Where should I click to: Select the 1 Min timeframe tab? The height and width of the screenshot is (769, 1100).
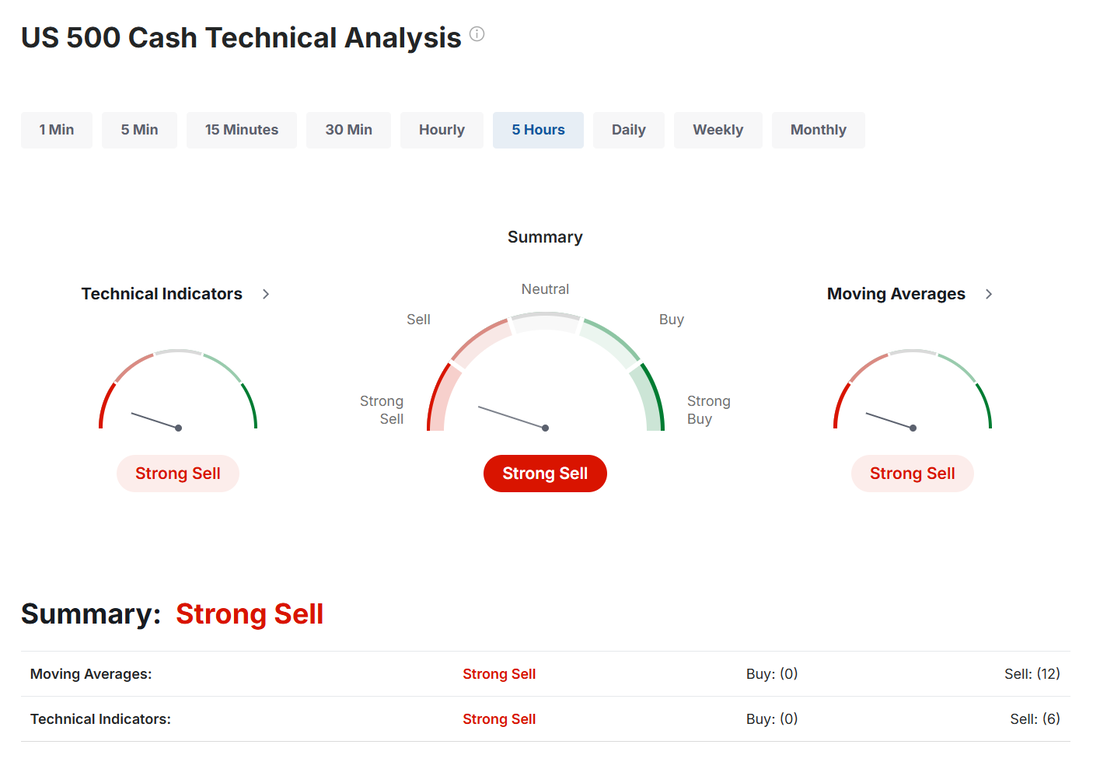pyautogui.click(x=57, y=130)
